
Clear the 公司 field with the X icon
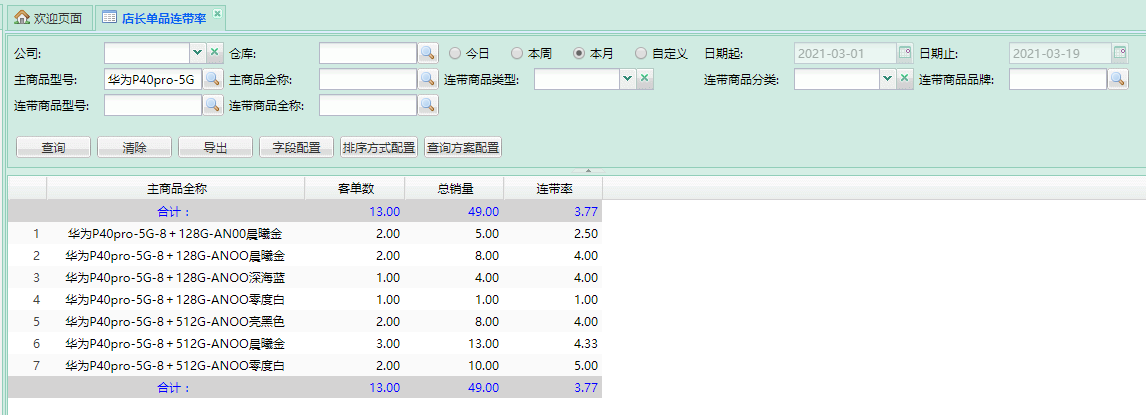[214, 53]
